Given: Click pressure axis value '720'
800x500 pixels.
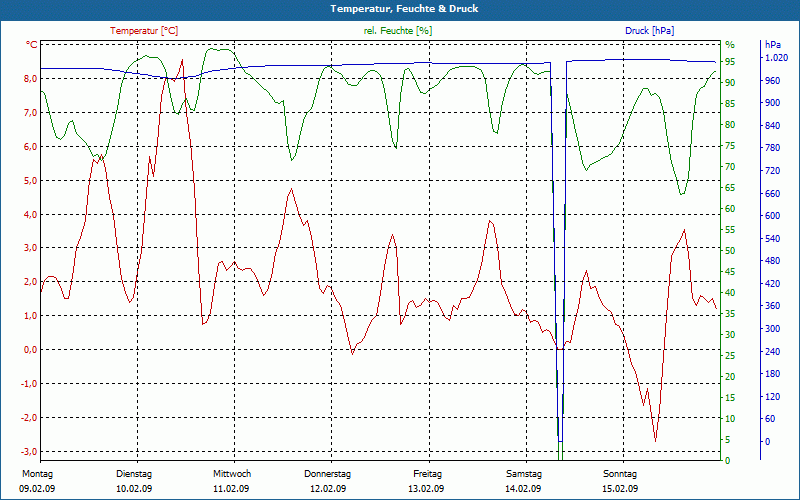Looking at the screenshot, I should (x=773, y=171).
